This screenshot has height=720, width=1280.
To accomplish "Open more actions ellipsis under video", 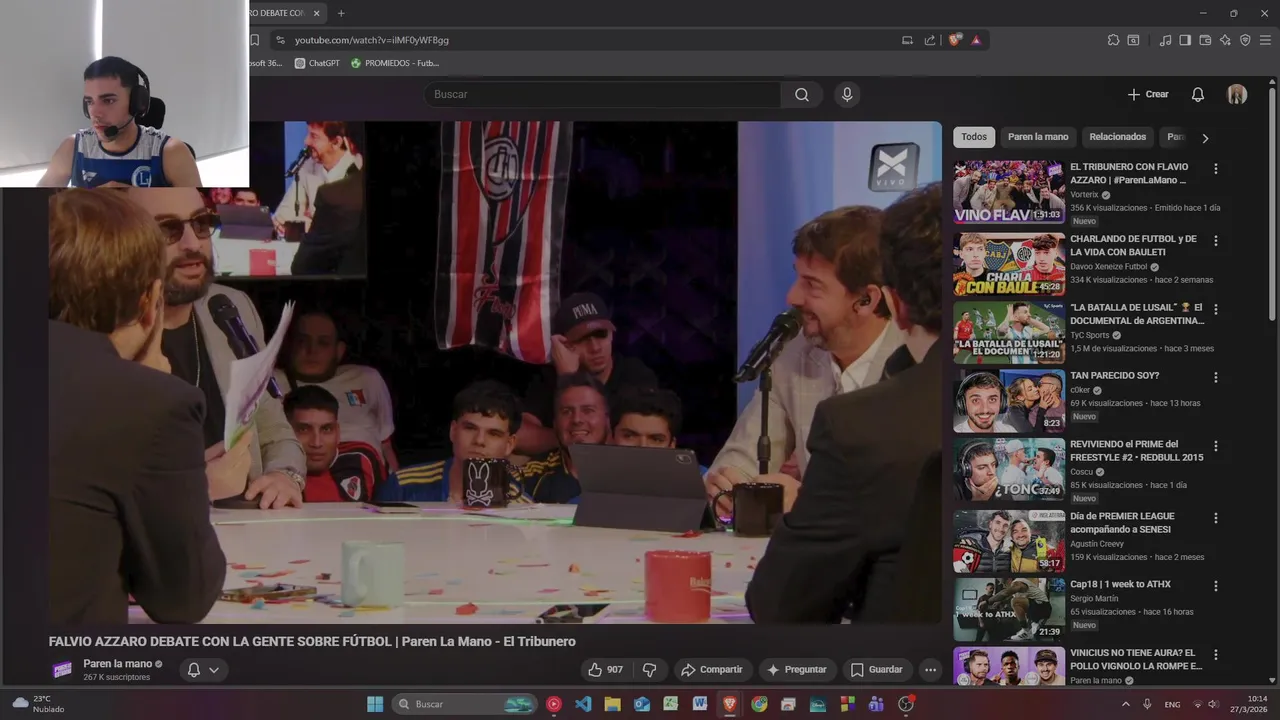I will pyautogui.click(x=930, y=669).
